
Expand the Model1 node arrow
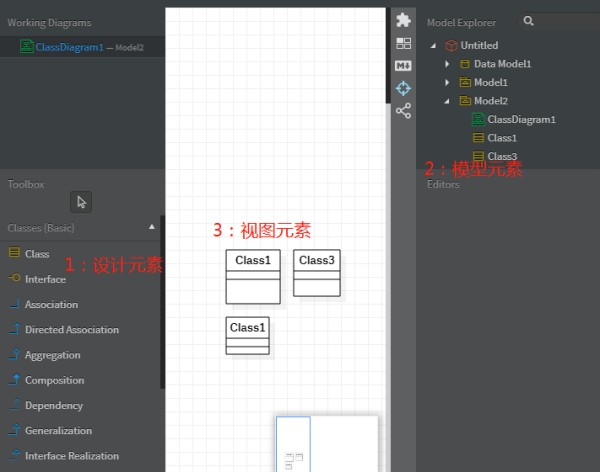[447, 82]
